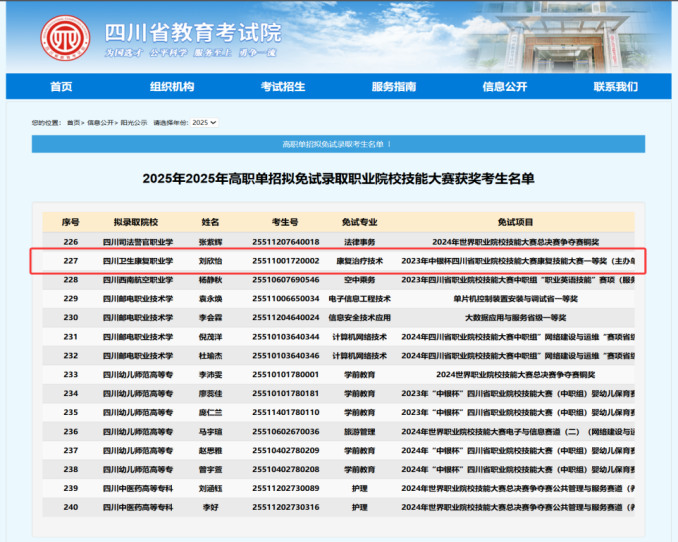Click the 免试专业 column header
The width and height of the screenshot is (678, 542).
point(359,222)
